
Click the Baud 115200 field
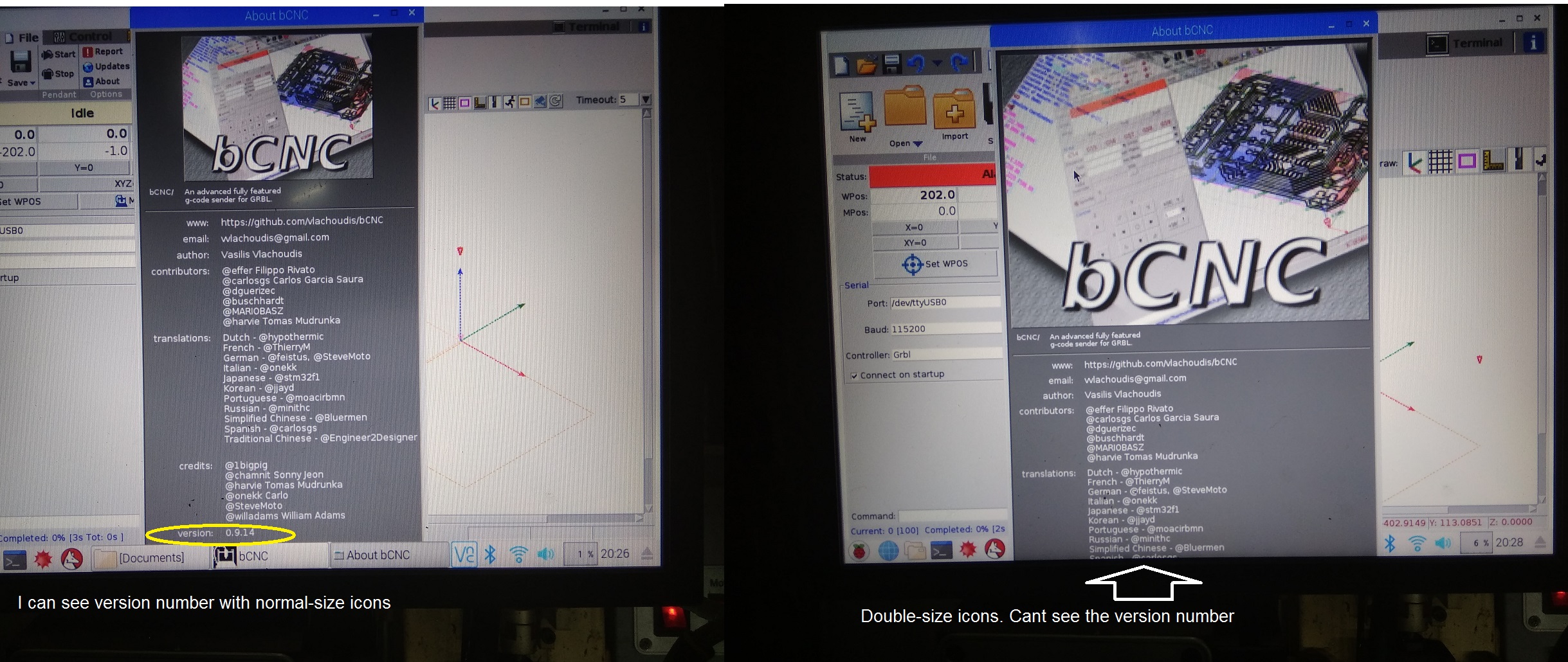tap(945, 329)
